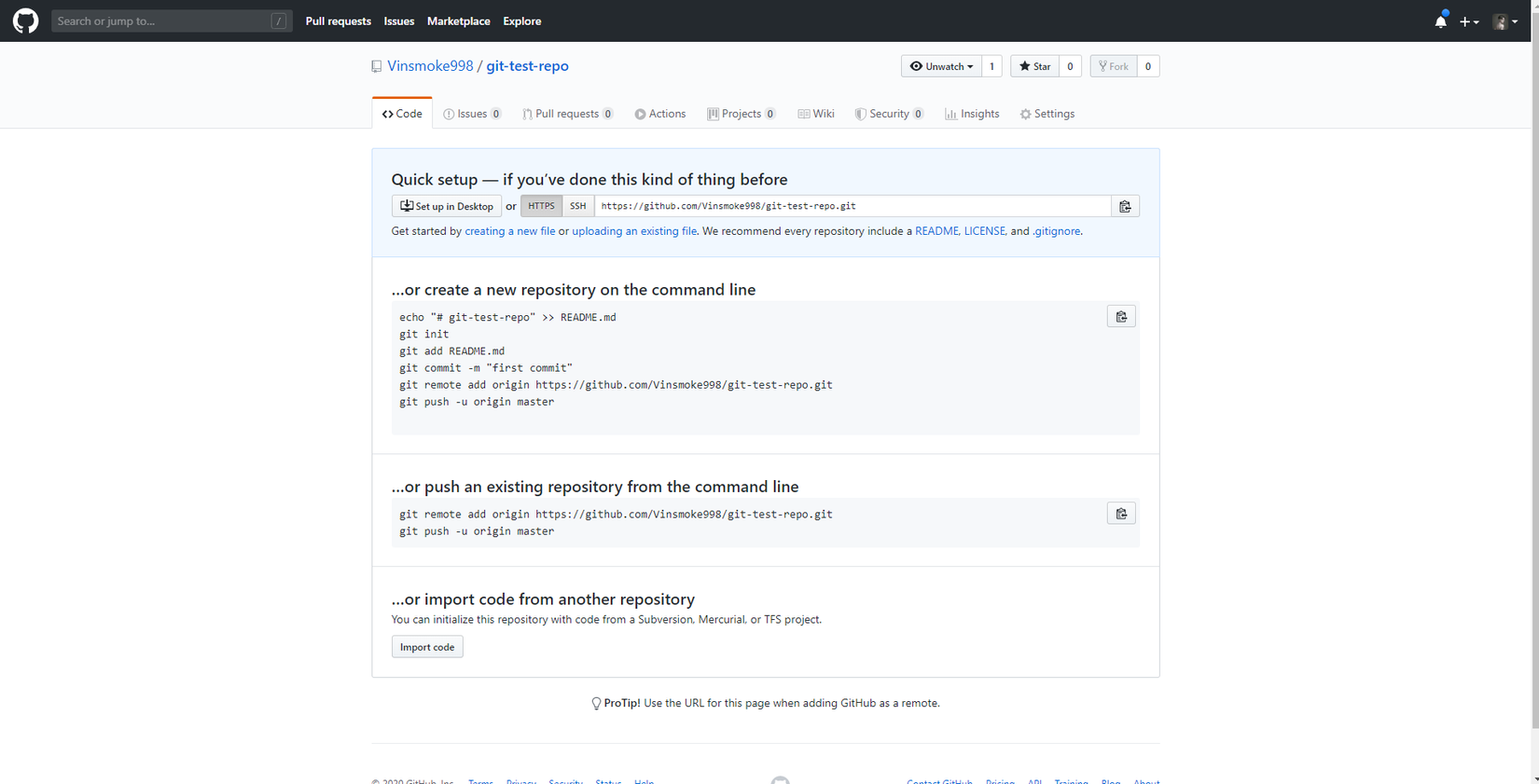Copy the new repository commands
Viewport: 1539px width, 784px height.
1121,317
